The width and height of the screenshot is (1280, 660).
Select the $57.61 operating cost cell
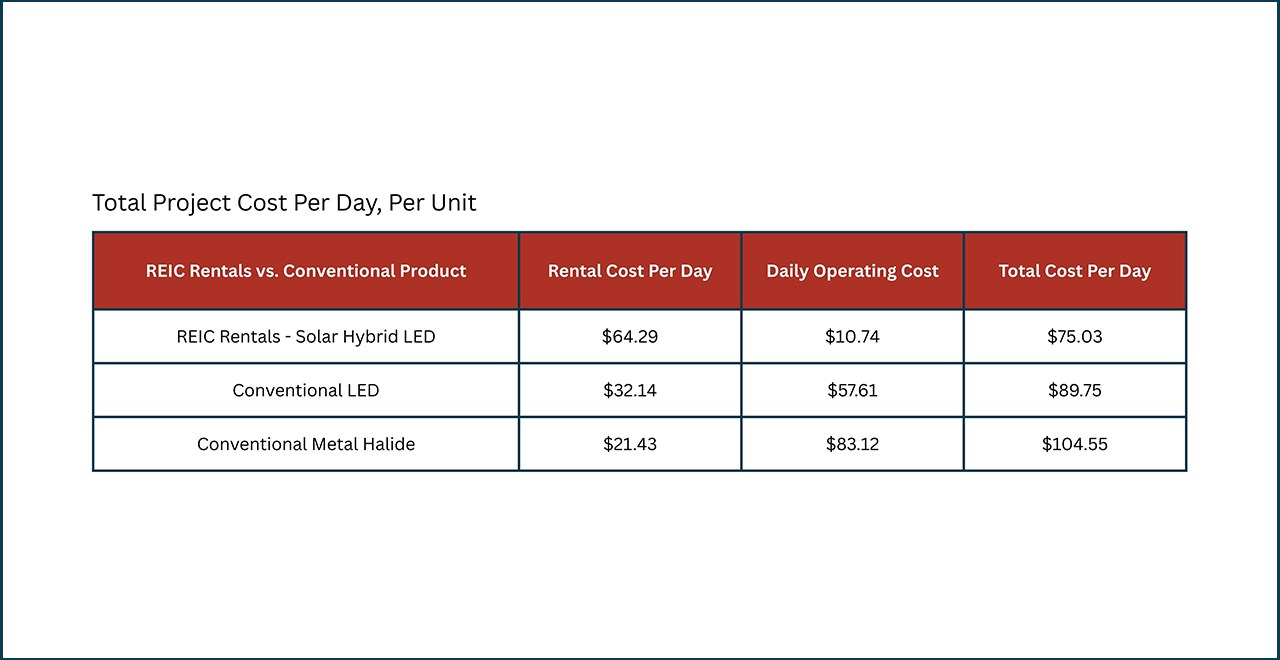tap(852, 390)
